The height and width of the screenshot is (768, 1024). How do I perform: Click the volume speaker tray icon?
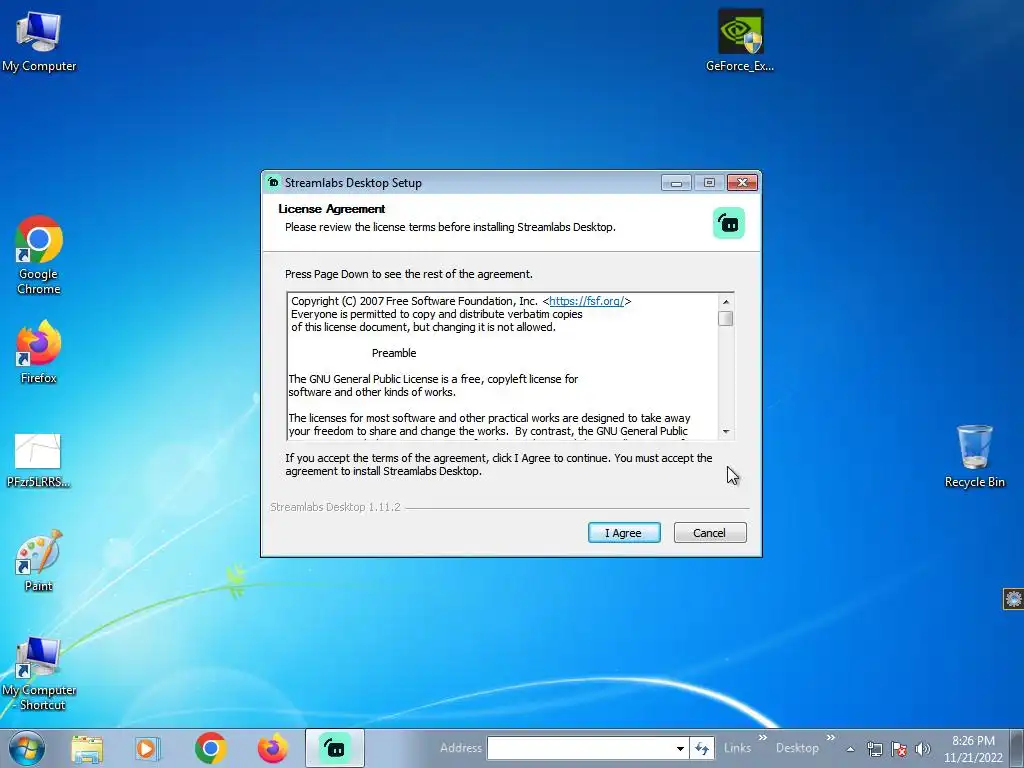pyautogui.click(x=922, y=749)
